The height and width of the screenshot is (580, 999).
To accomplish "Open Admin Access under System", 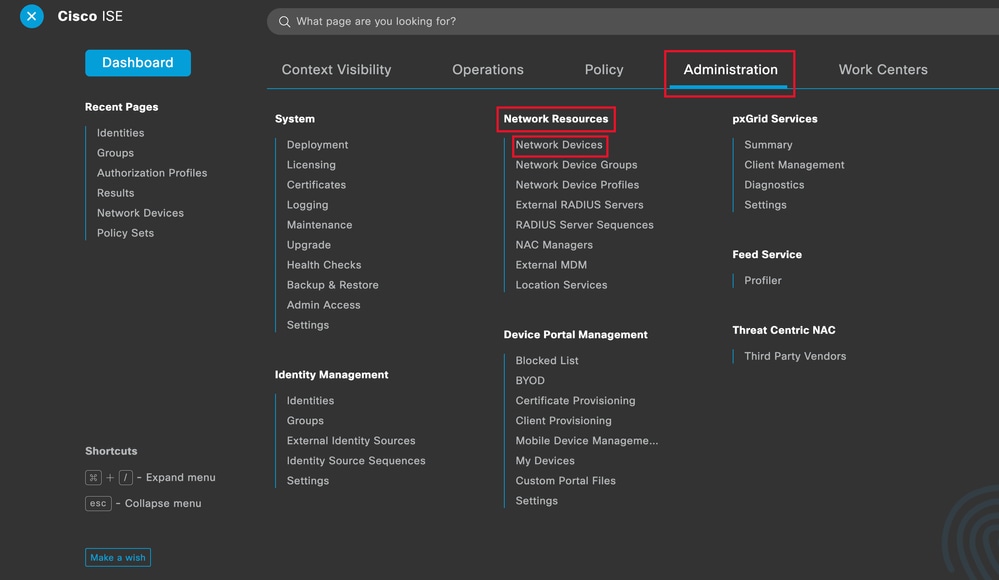I will pyautogui.click(x=324, y=305).
